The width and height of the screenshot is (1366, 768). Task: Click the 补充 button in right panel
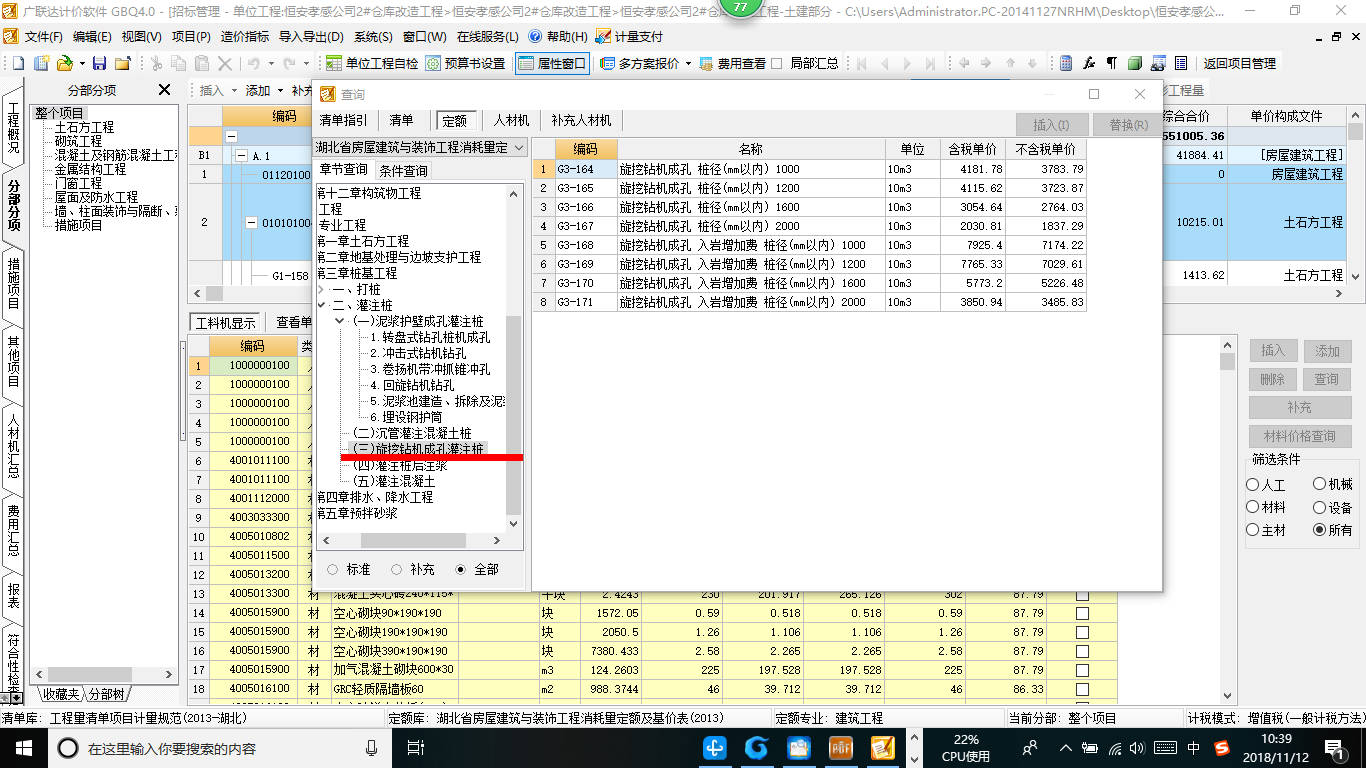pos(1300,408)
